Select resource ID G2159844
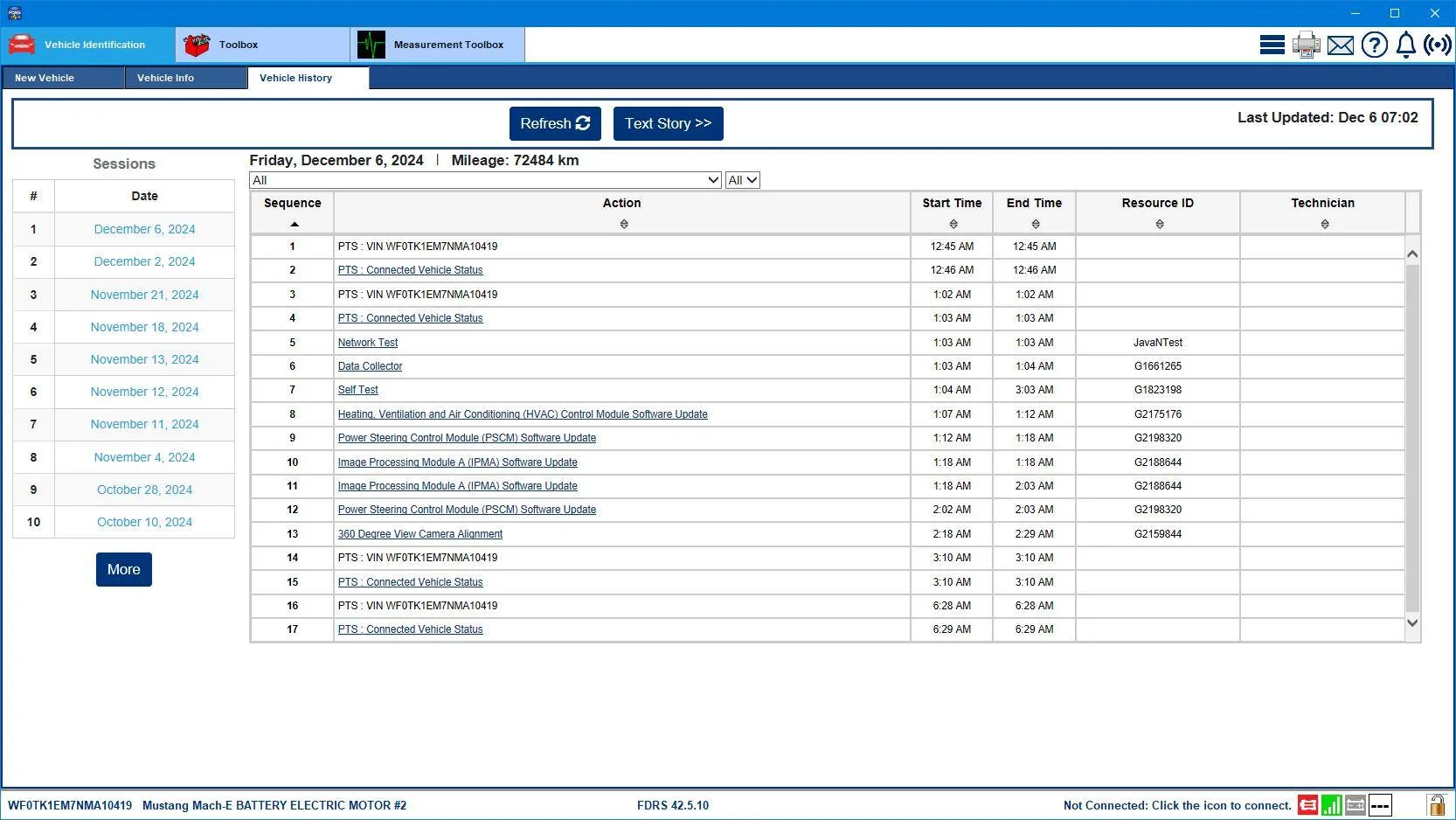This screenshot has width=1456, height=820. click(x=1158, y=534)
